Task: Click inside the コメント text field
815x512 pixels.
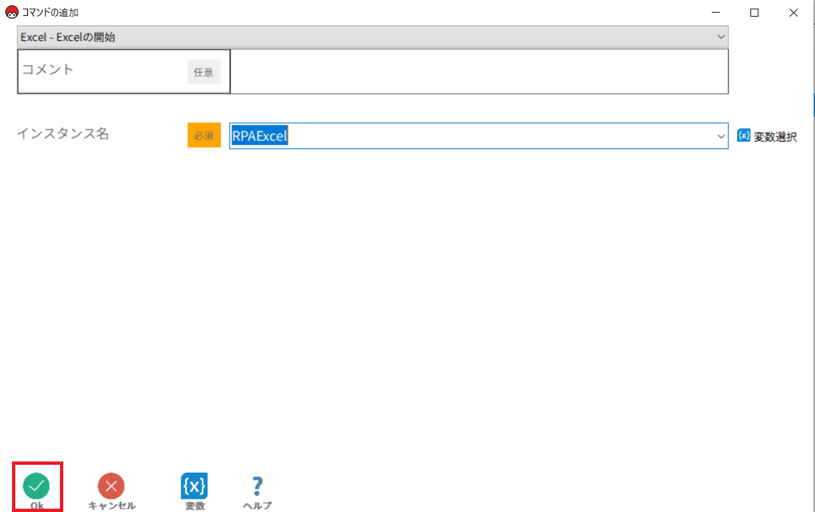Action: click(478, 72)
